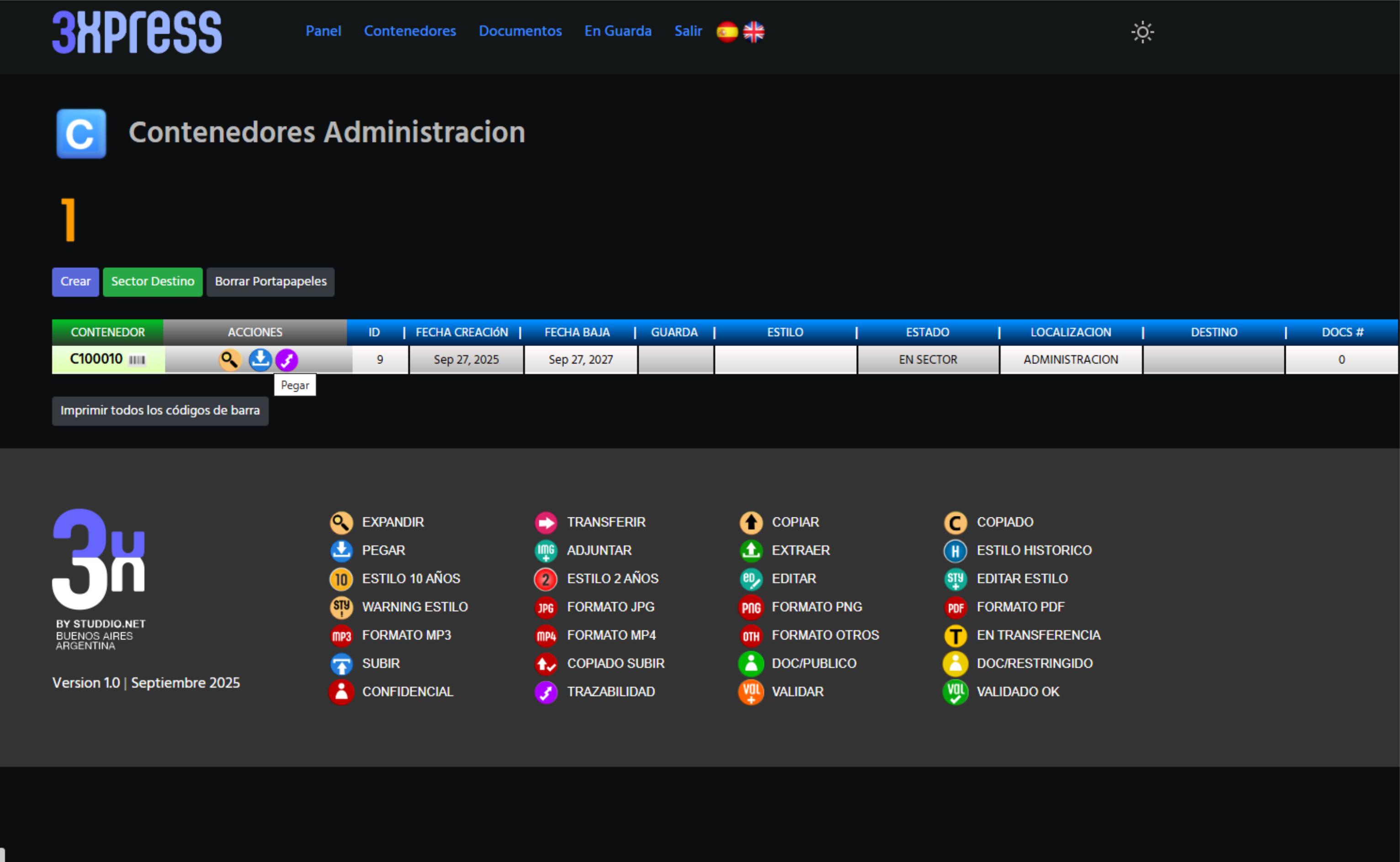Switch language with the Spanish flag
This screenshot has width=1400, height=862.
(727, 32)
